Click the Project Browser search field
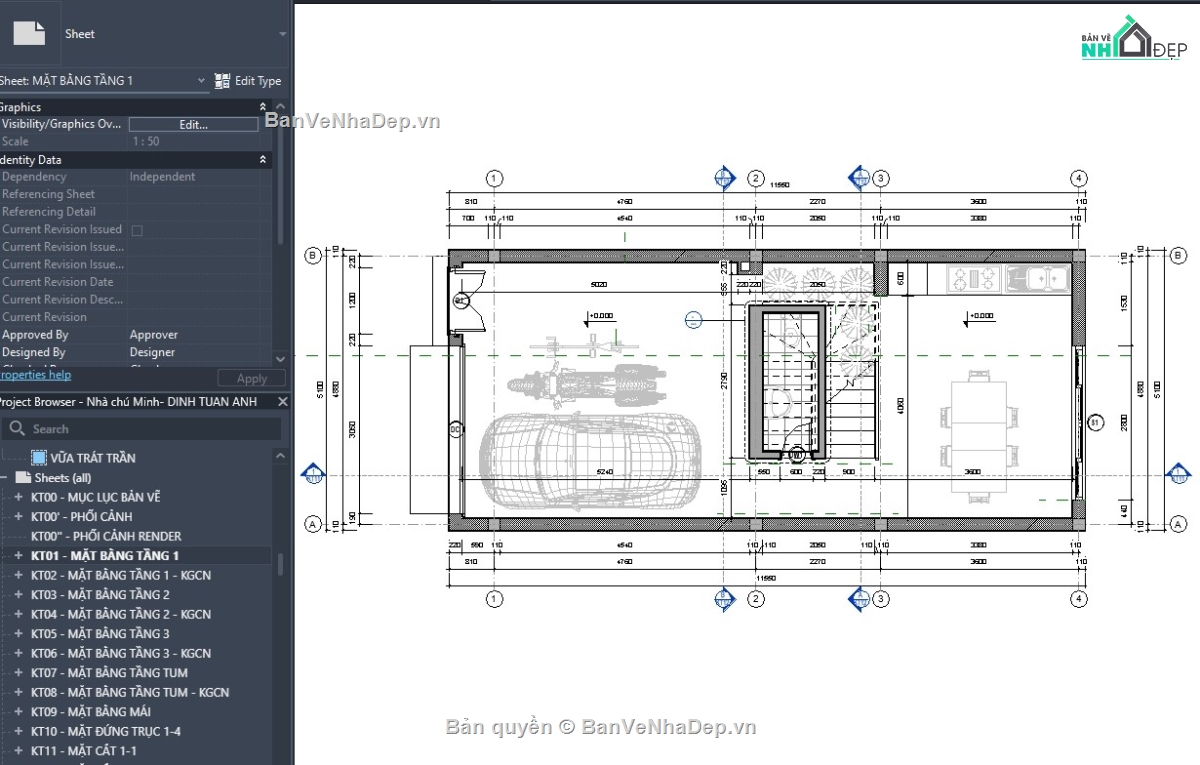The height and width of the screenshot is (765, 1200). tap(140, 429)
